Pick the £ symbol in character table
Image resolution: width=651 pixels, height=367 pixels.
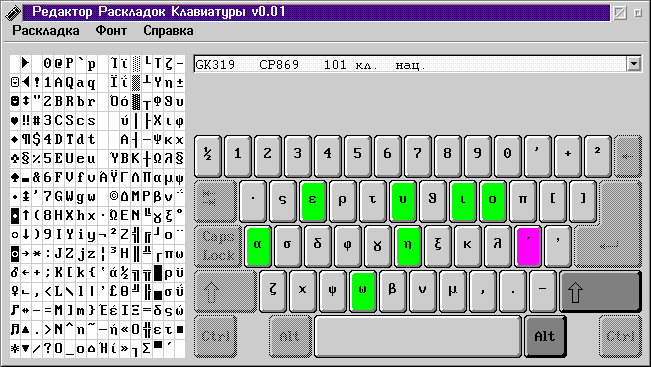click(x=114, y=291)
